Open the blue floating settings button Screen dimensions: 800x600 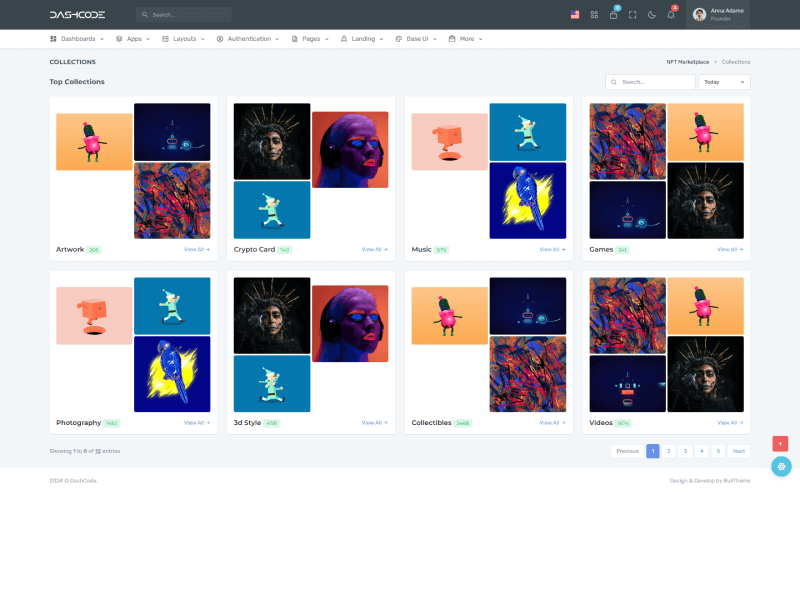781,466
